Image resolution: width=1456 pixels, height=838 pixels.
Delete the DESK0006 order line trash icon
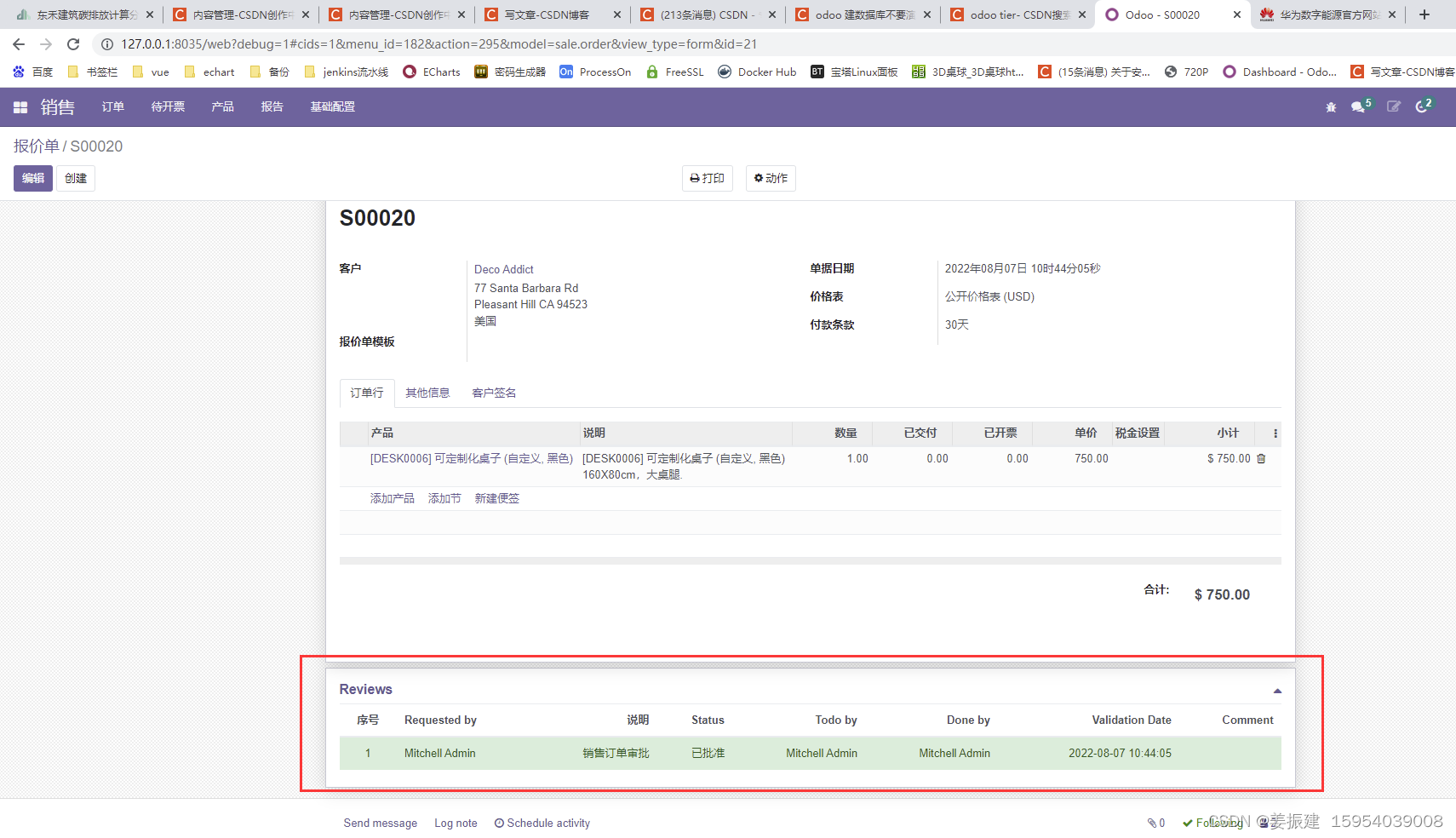[x=1262, y=458]
